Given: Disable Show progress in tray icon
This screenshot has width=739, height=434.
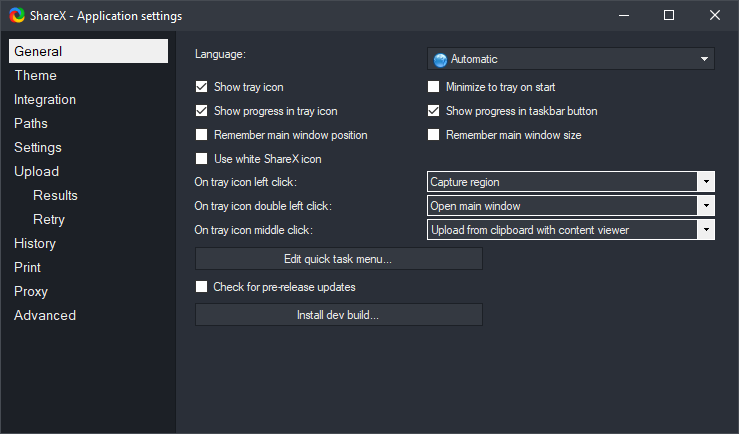Looking at the screenshot, I should [x=202, y=111].
